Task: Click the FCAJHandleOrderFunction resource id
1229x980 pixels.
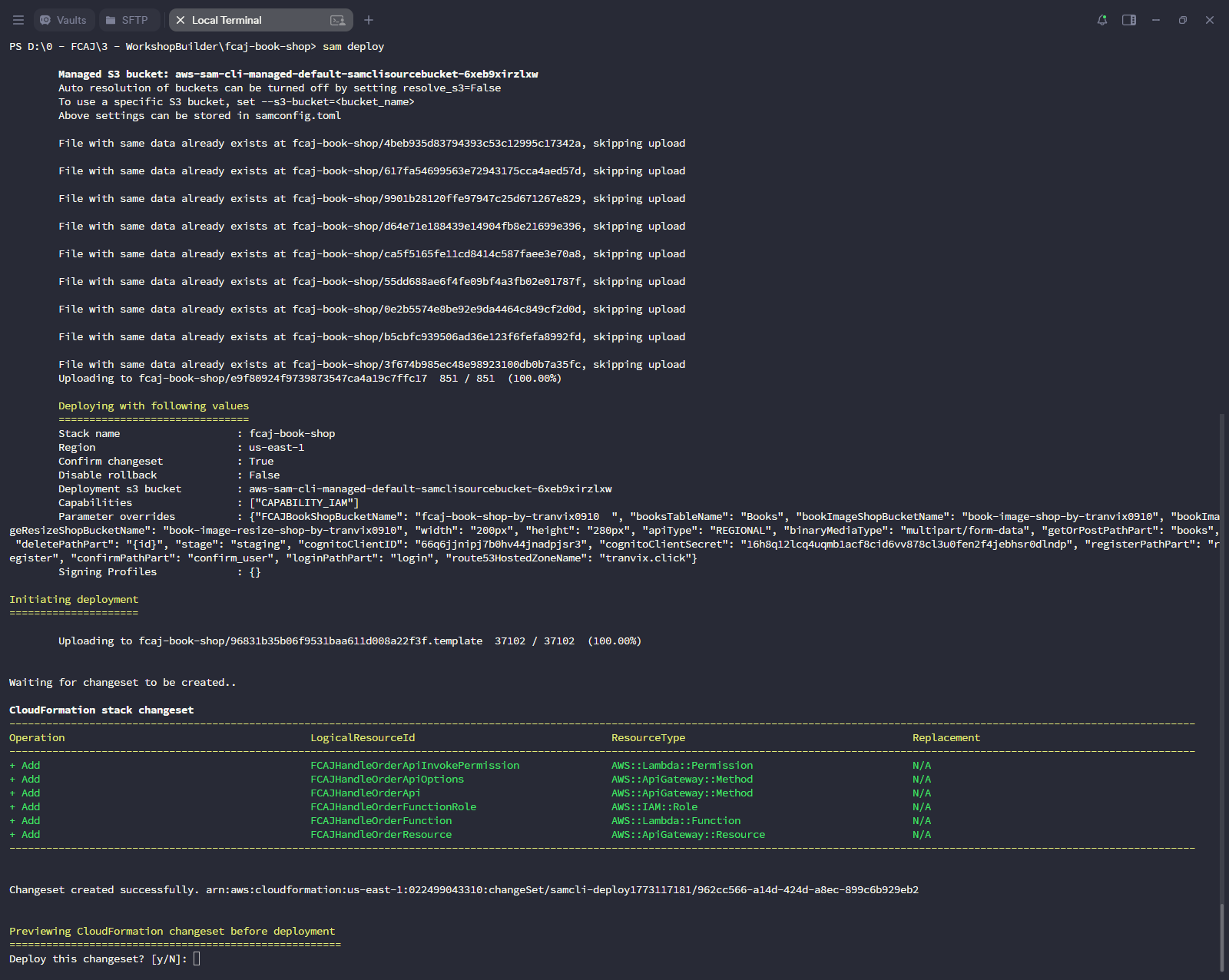Action: point(381,820)
